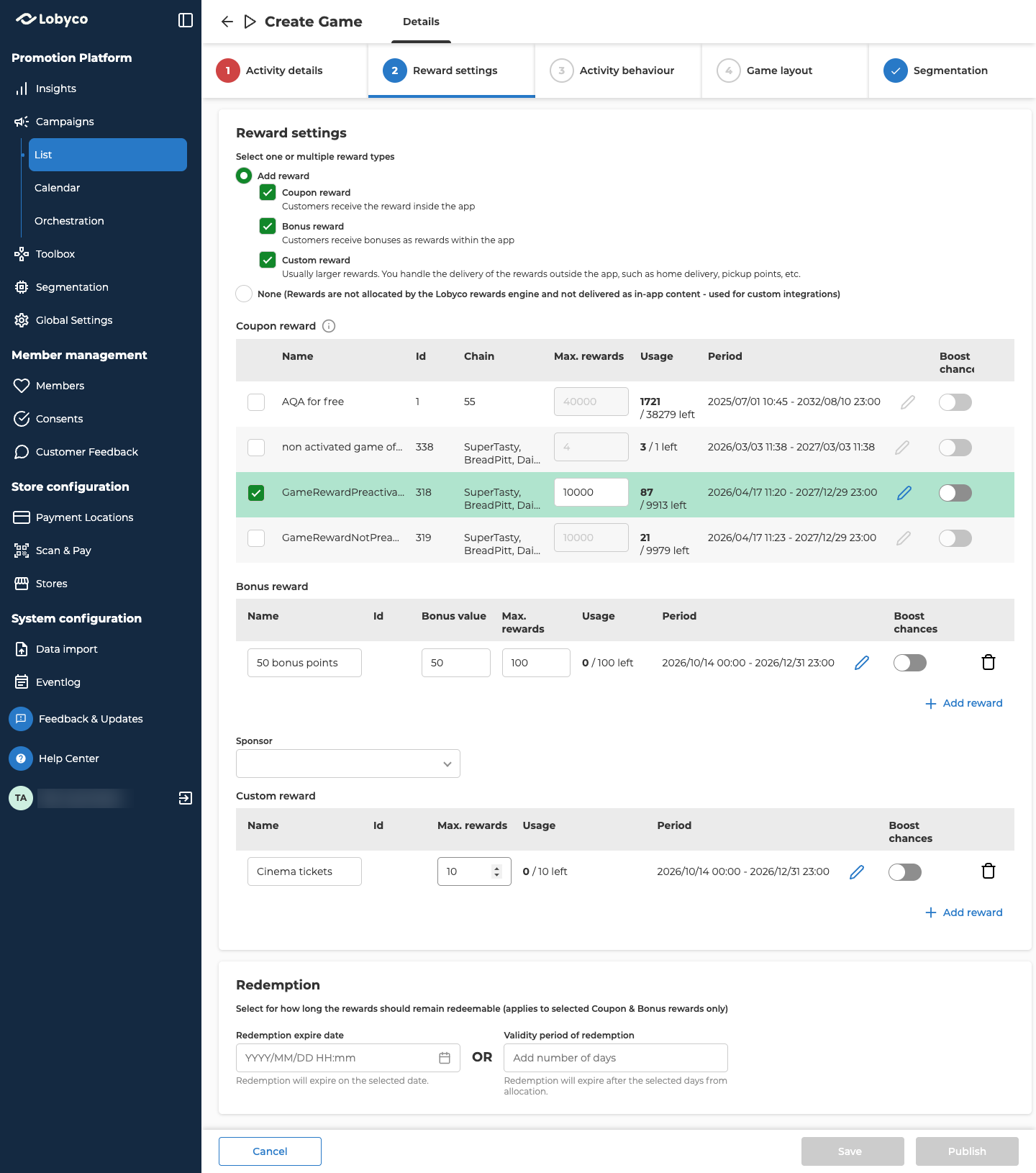
Task: Open calendar picker for redemption expire date
Action: 445,1058
